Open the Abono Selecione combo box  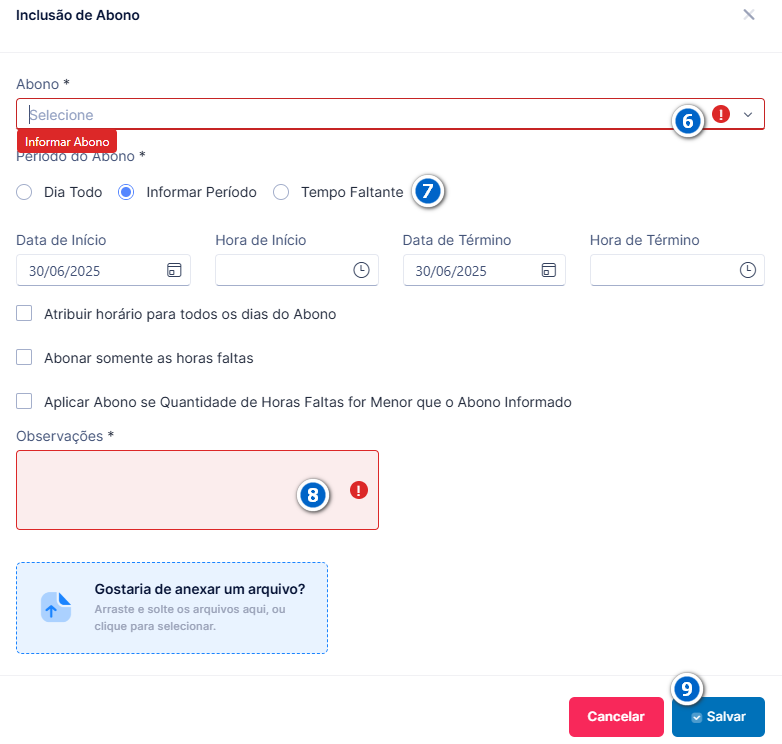[390, 114]
